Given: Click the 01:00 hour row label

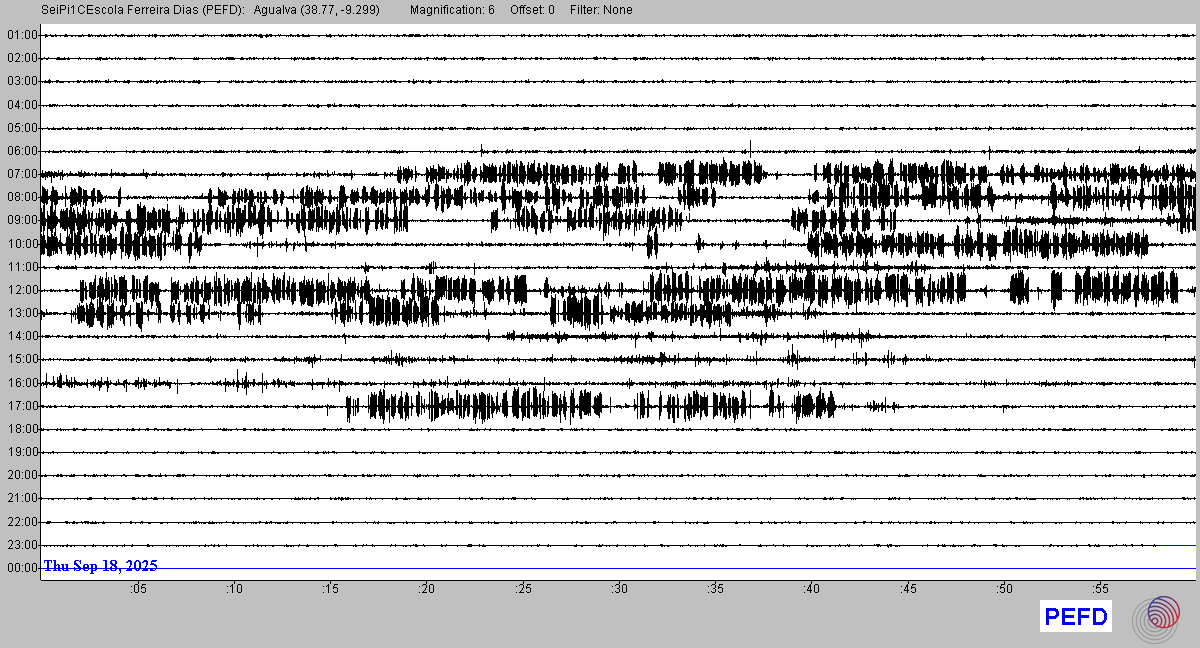Looking at the screenshot, I should pyautogui.click(x=21, y=35).
